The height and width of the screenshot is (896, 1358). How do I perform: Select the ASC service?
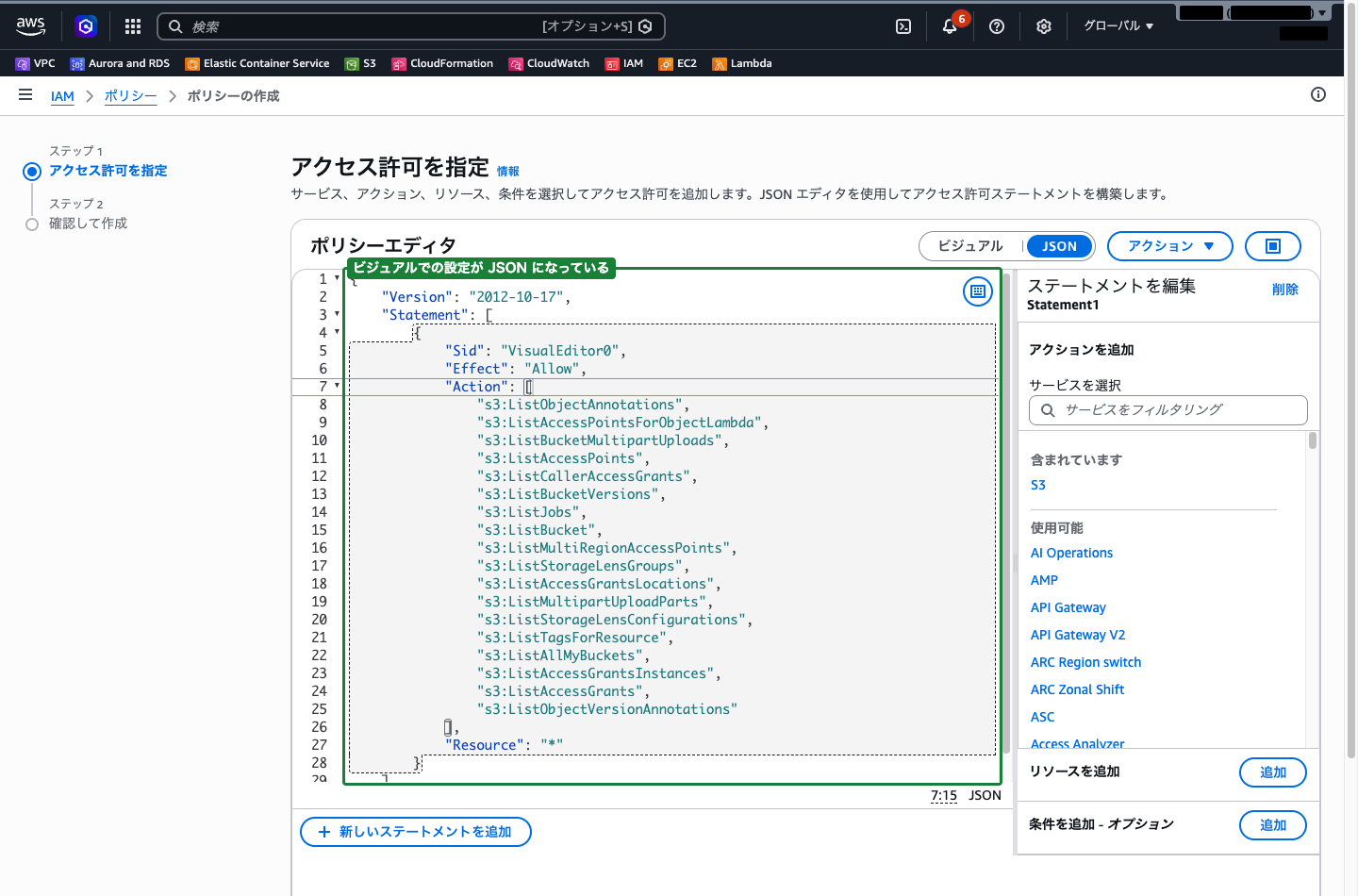tap(1042, 717)
